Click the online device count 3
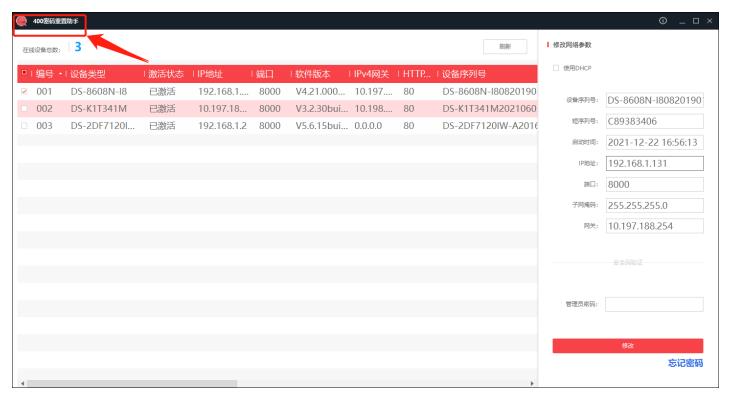The height and width of the screenshot is (396, 734). 78,47
